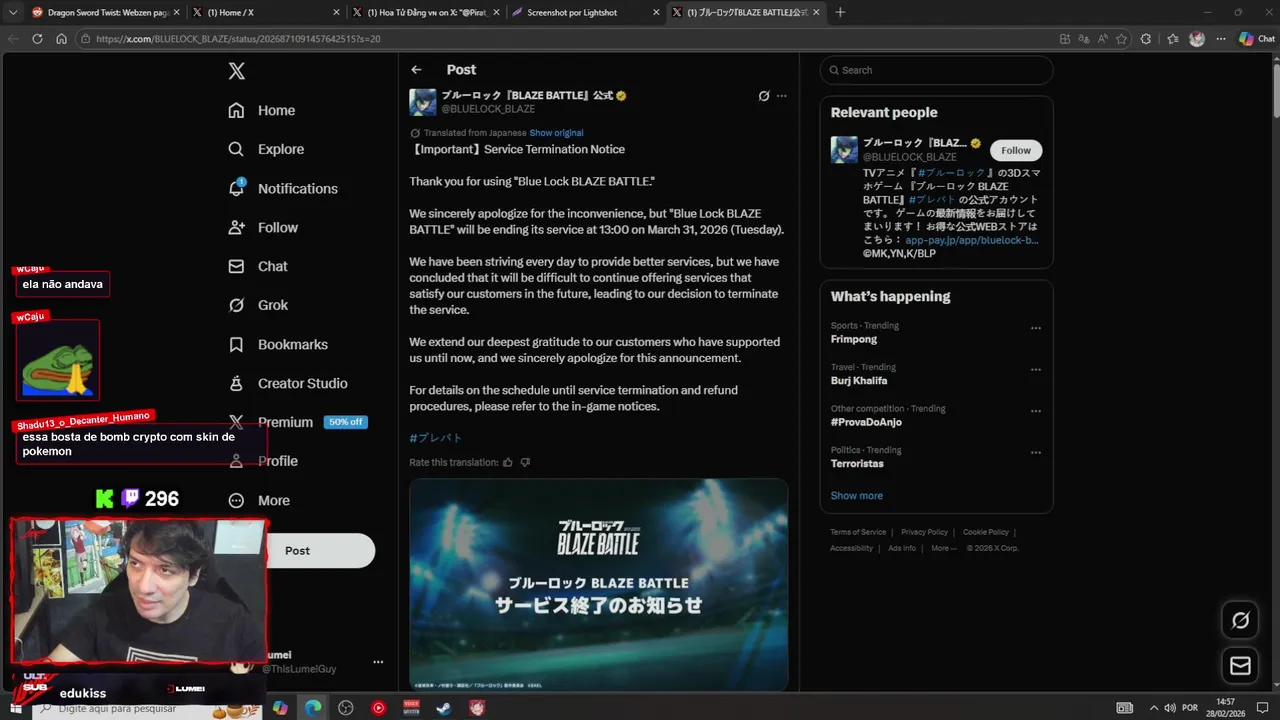1280x720 pixels.
Task: Open options for Burj Khalifa trend
Action: point(1036,370)
